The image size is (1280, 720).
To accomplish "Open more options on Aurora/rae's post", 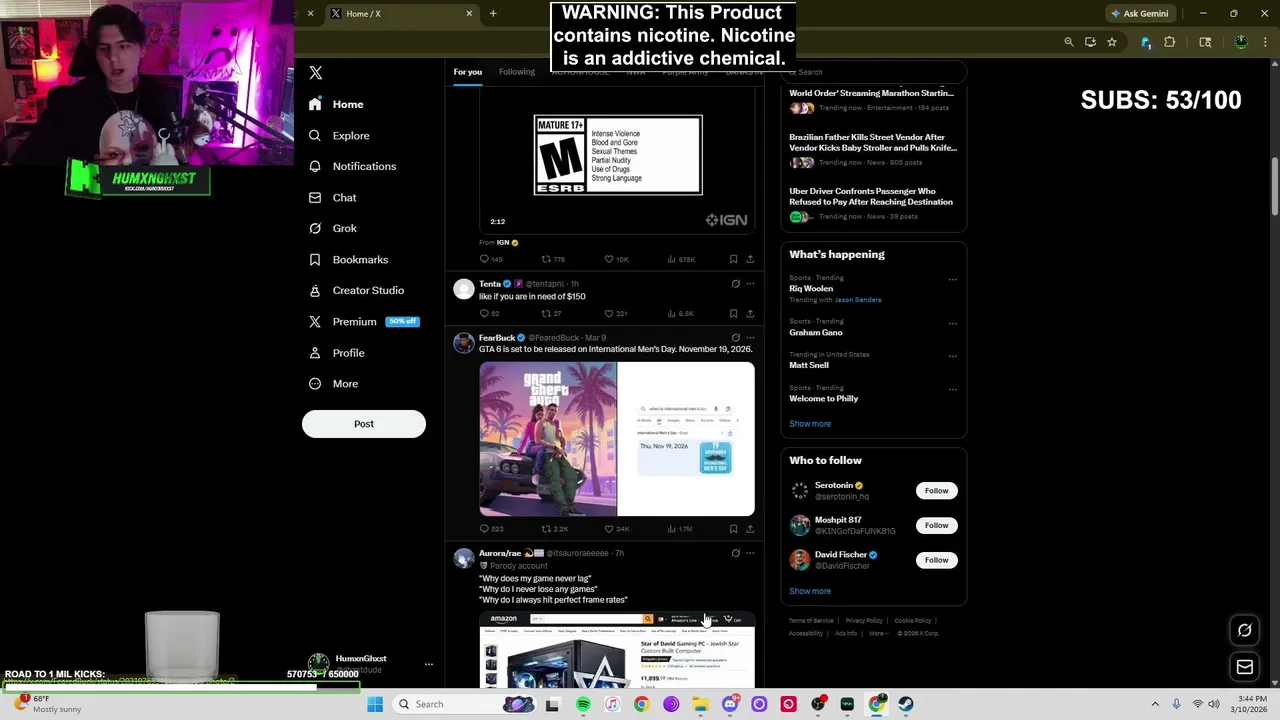I will (x=751, y=553).
